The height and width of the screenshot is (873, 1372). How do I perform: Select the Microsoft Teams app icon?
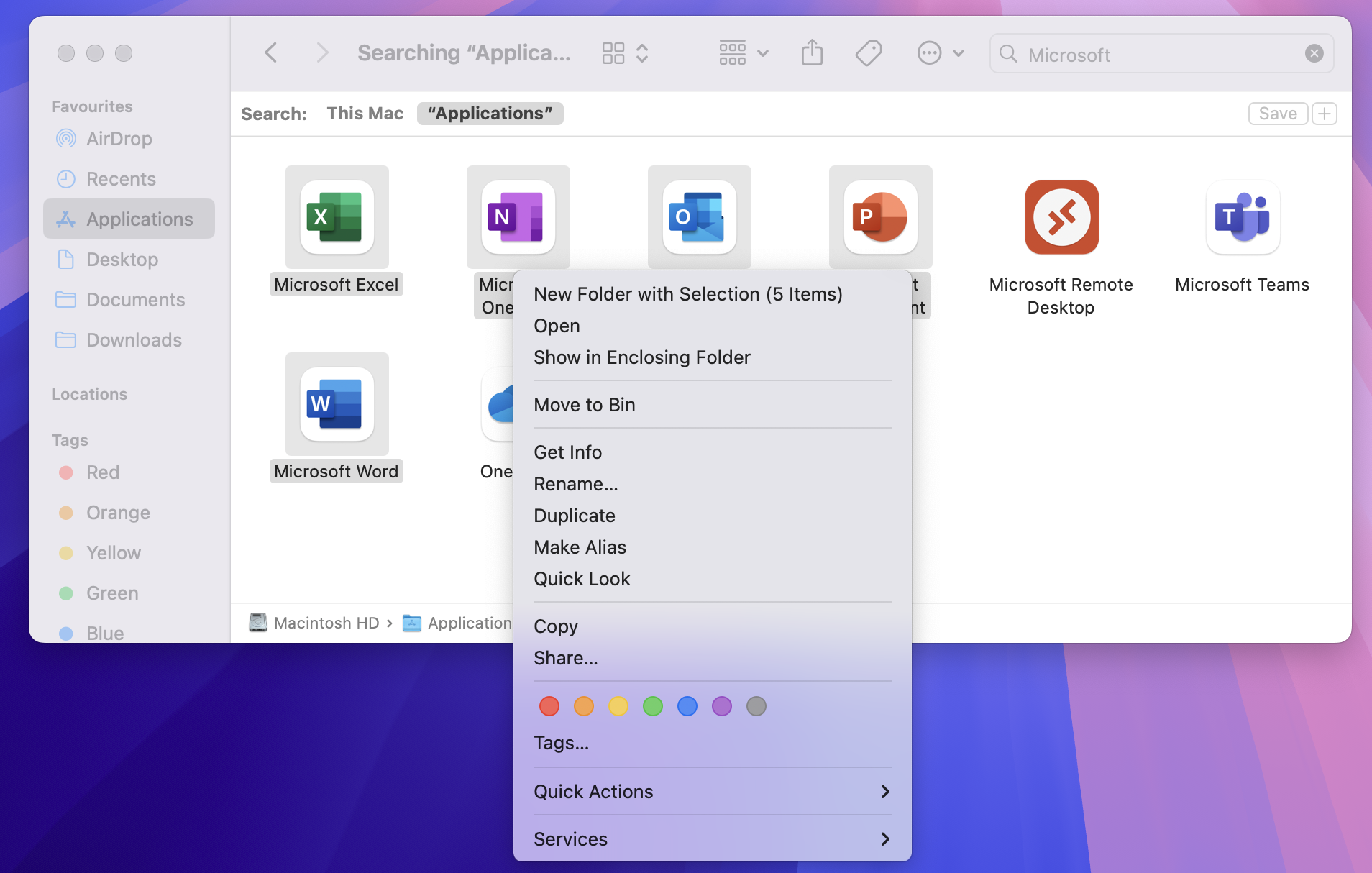click(x=1243, y=217)
